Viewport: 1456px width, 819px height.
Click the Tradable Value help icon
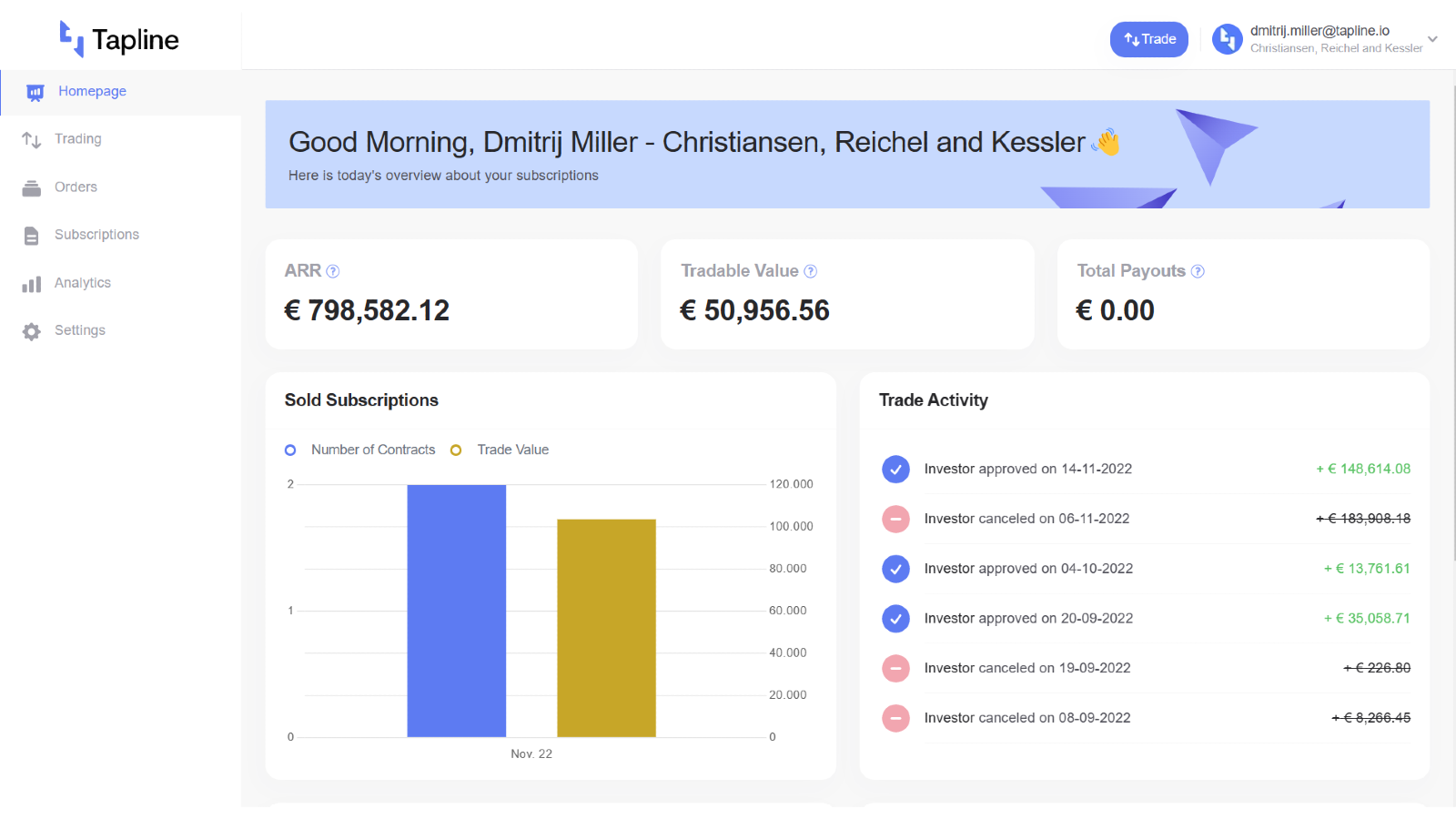coord(811,271)
